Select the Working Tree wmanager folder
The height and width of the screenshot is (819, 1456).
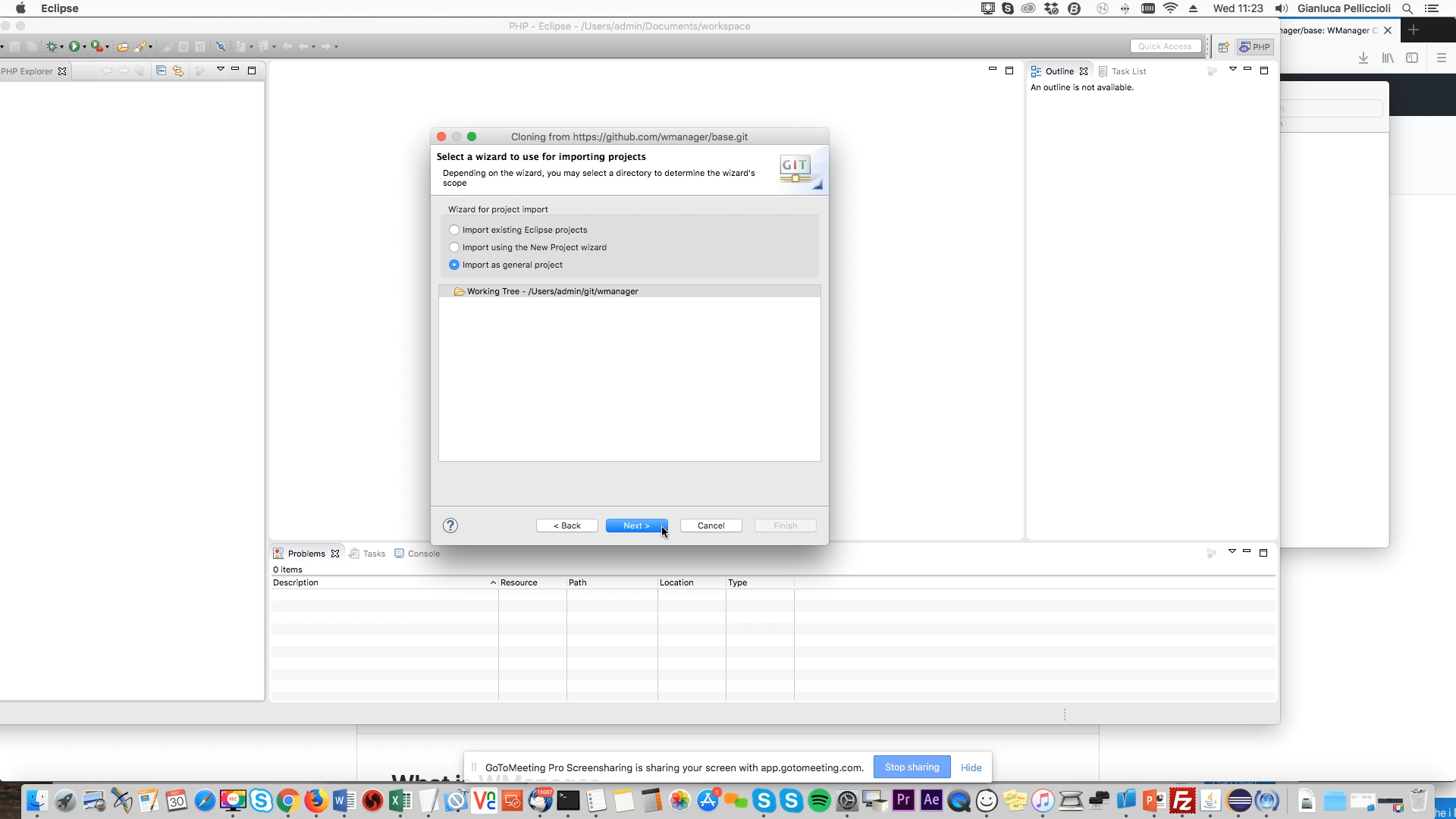pyautogui.click(x=552, y=291)
